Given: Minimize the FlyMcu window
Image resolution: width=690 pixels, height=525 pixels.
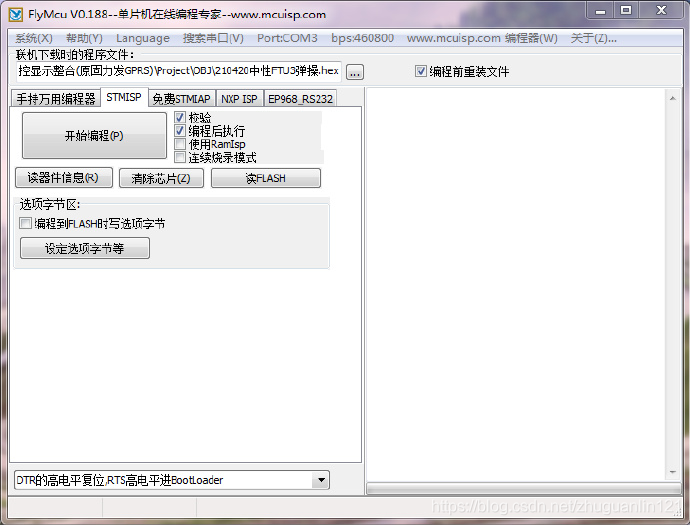Looking at the screenshot, I should pyautogui.click(x=600, y=11).
